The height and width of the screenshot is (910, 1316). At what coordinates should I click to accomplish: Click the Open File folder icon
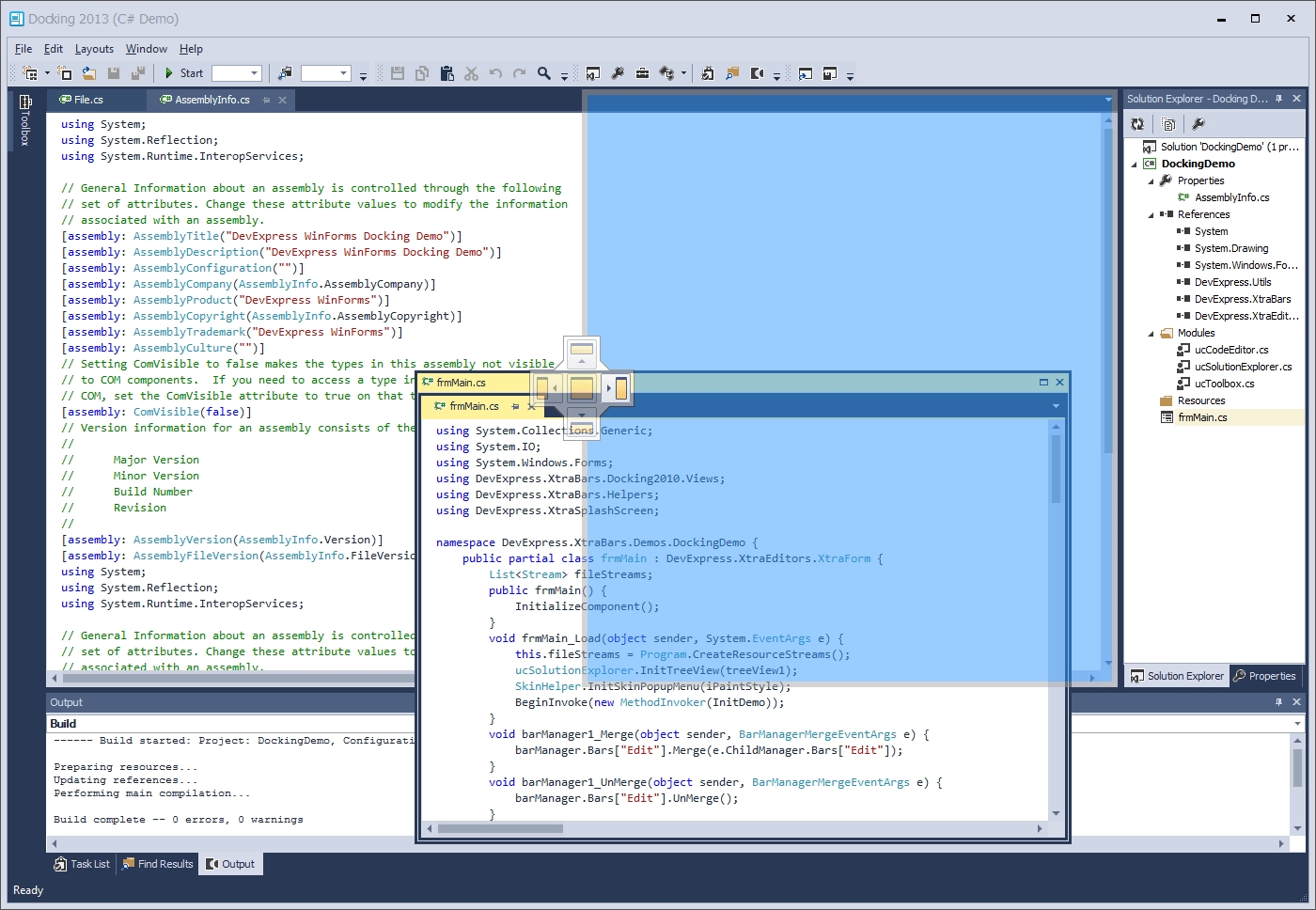(89, 73)
